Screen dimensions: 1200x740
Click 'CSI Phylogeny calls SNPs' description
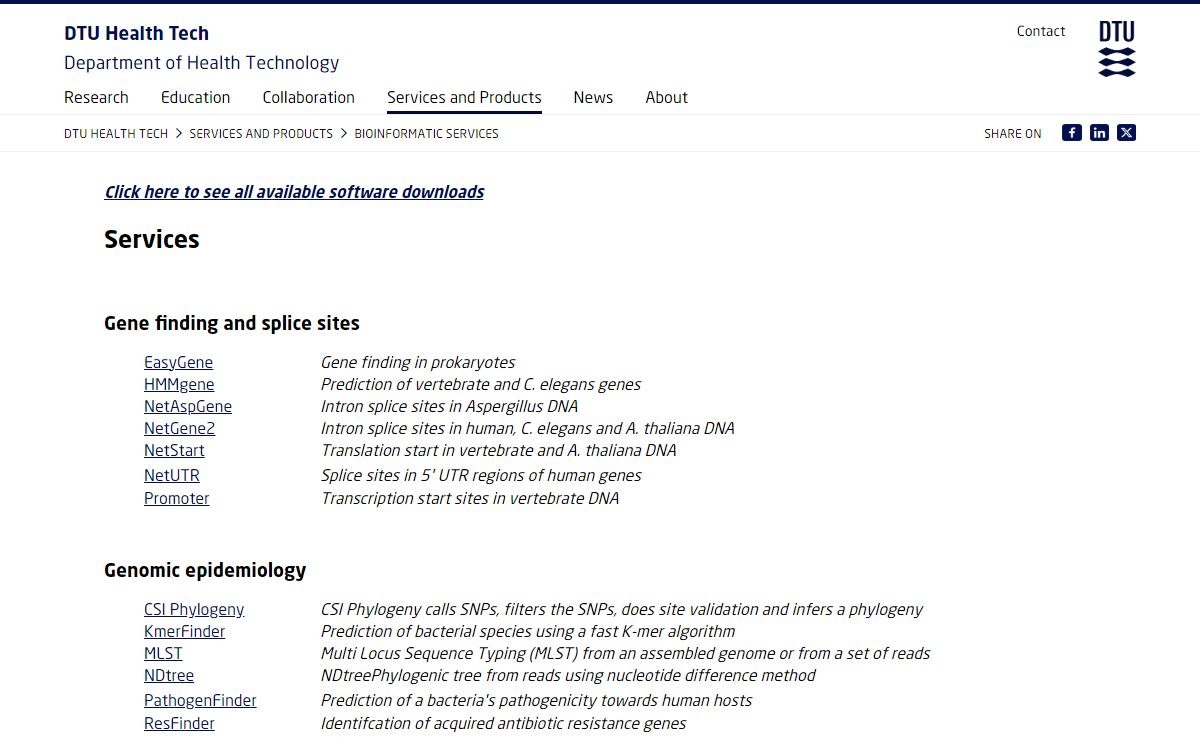pyautogui.click(x=622, y=609)
